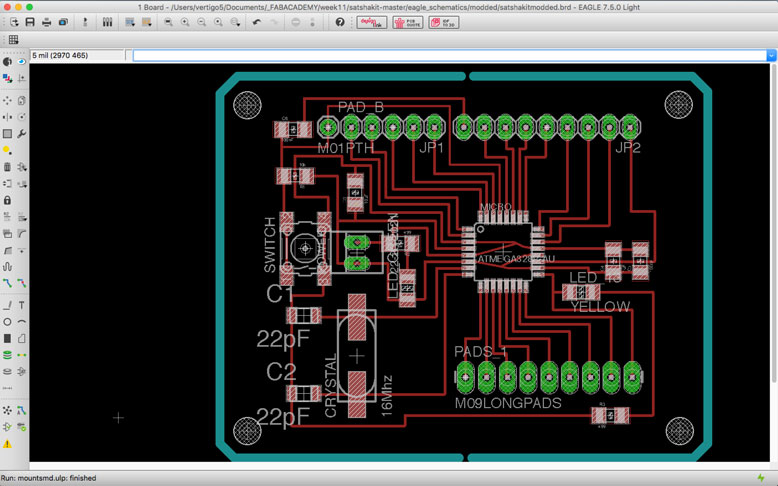Select the Name tool
The image size is (778, 486).
click(x=7, y=217)
